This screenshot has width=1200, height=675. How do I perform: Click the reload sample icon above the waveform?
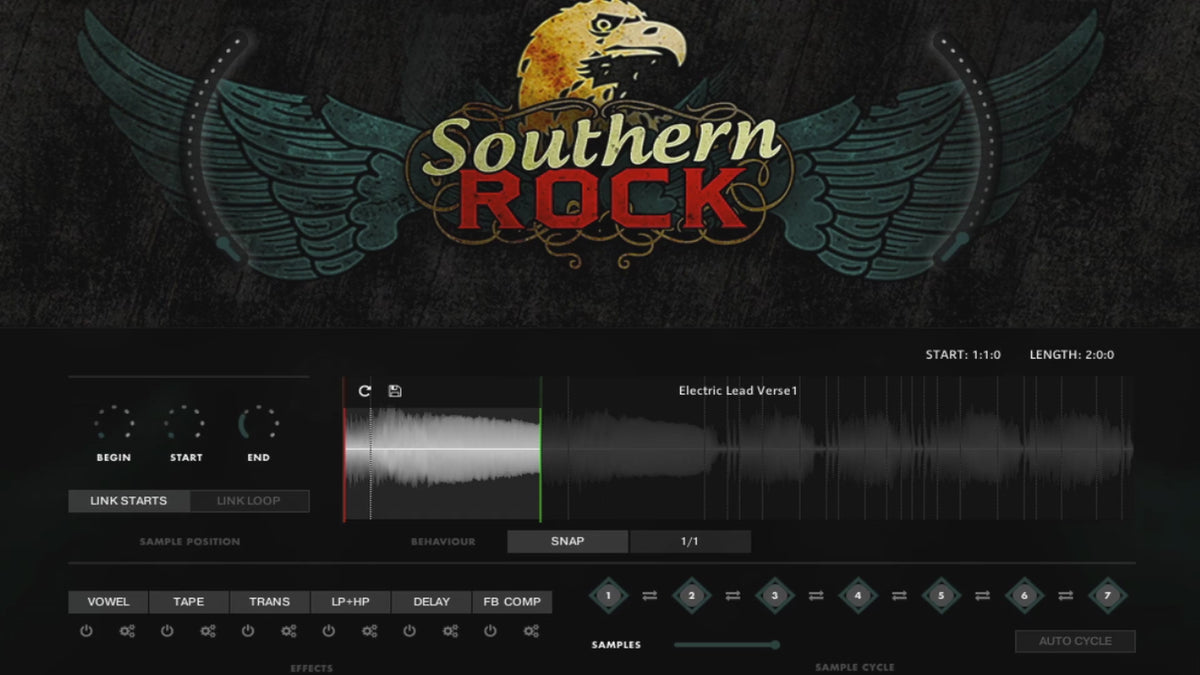(364, 391)
